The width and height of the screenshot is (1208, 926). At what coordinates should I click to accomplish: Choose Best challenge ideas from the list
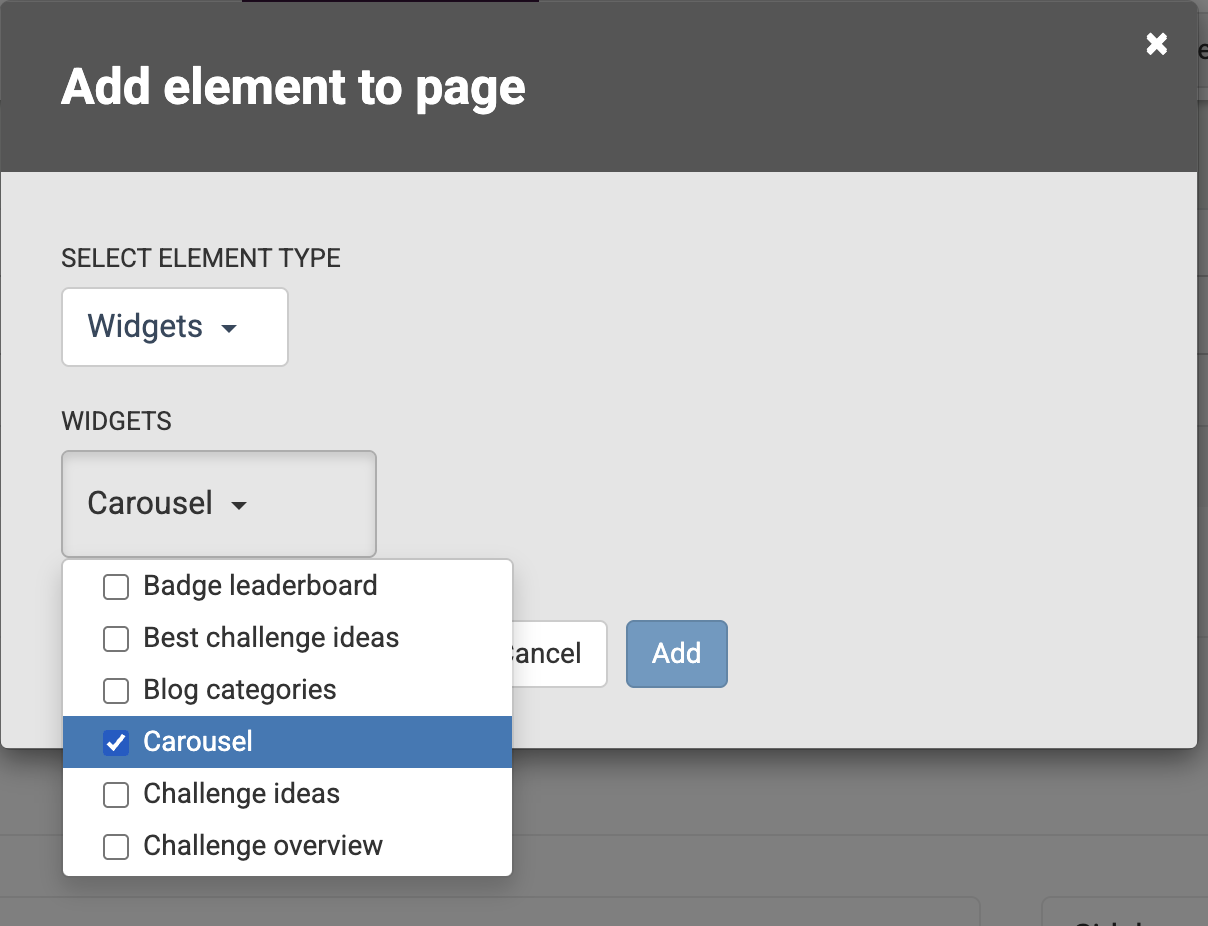271,638
